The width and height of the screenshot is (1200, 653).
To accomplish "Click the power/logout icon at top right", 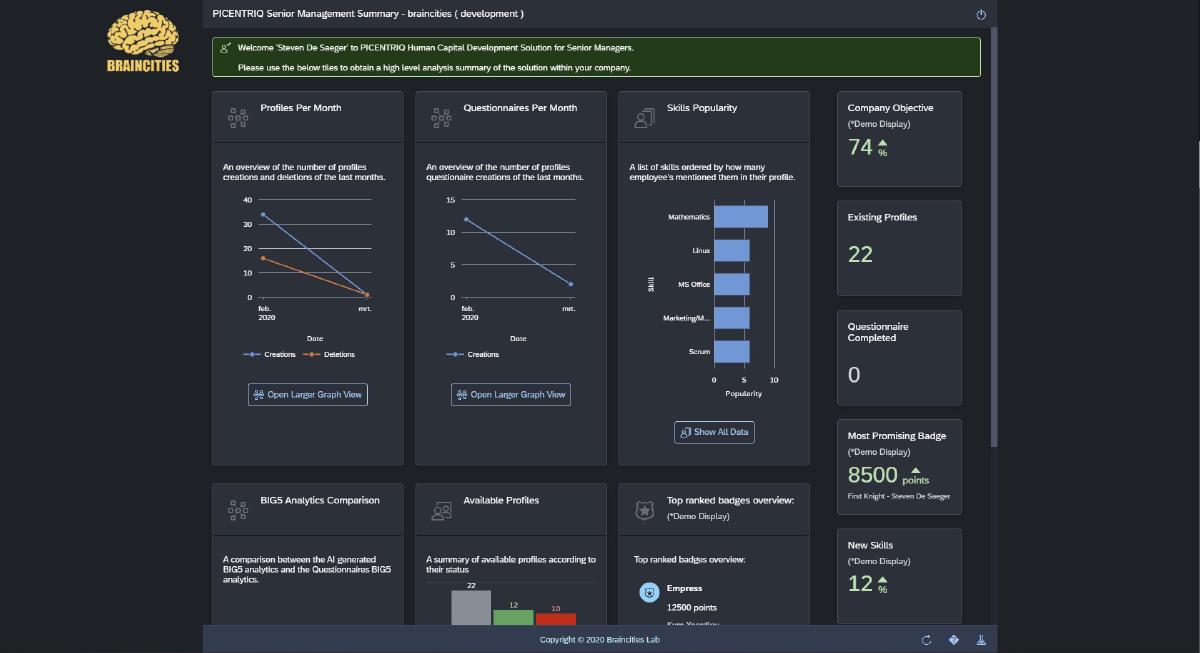I will (x=981, y=14).
